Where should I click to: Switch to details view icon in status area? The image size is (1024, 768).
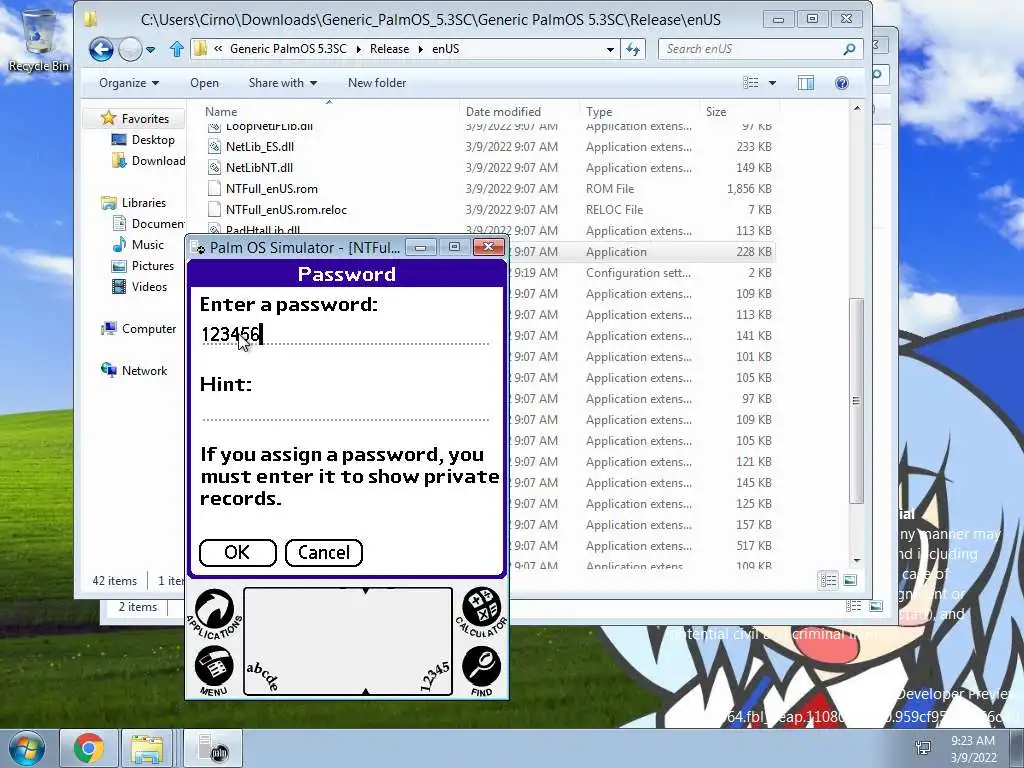[x=828, y=580]
